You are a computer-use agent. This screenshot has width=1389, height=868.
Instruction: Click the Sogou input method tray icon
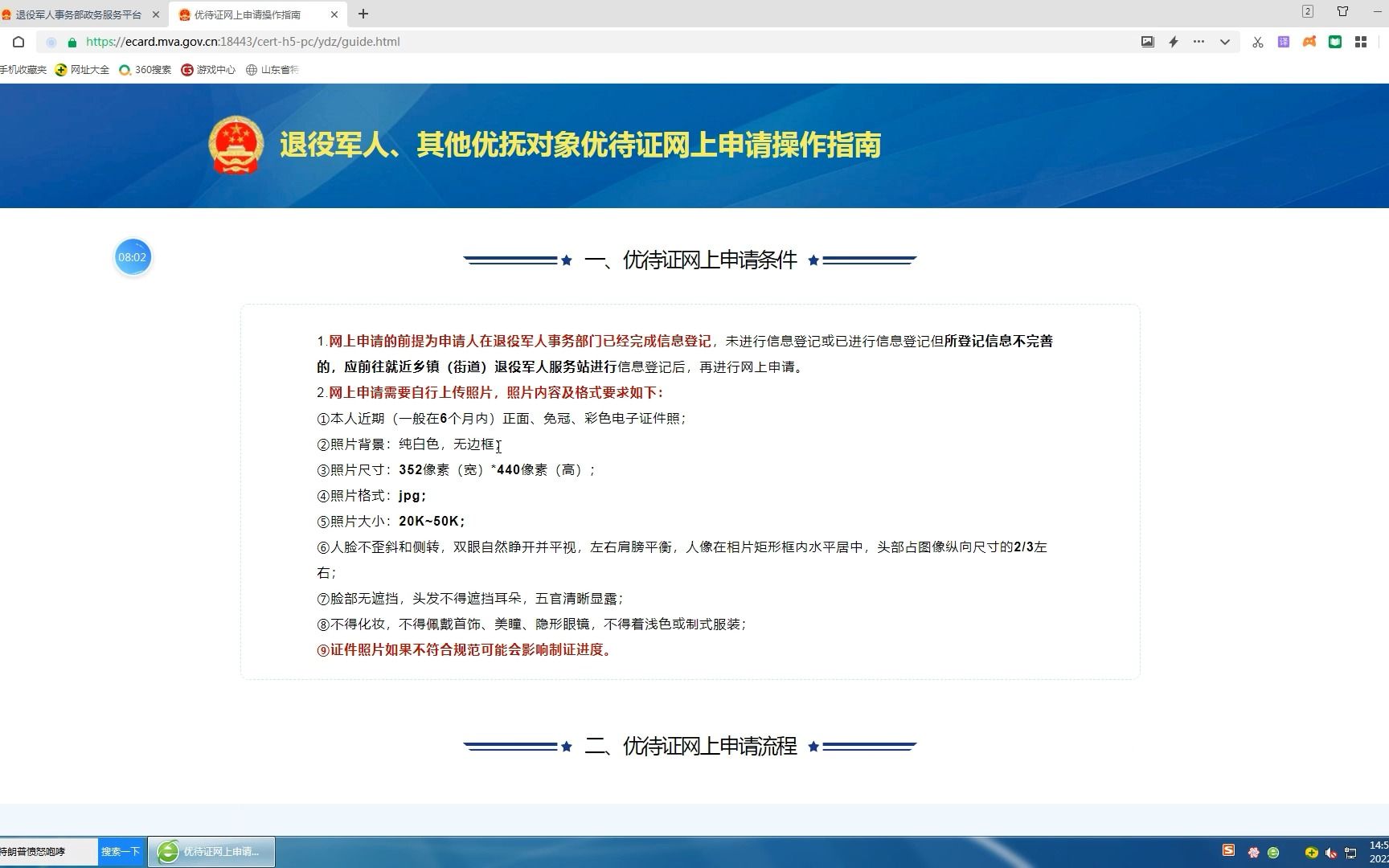(1228, 850)
